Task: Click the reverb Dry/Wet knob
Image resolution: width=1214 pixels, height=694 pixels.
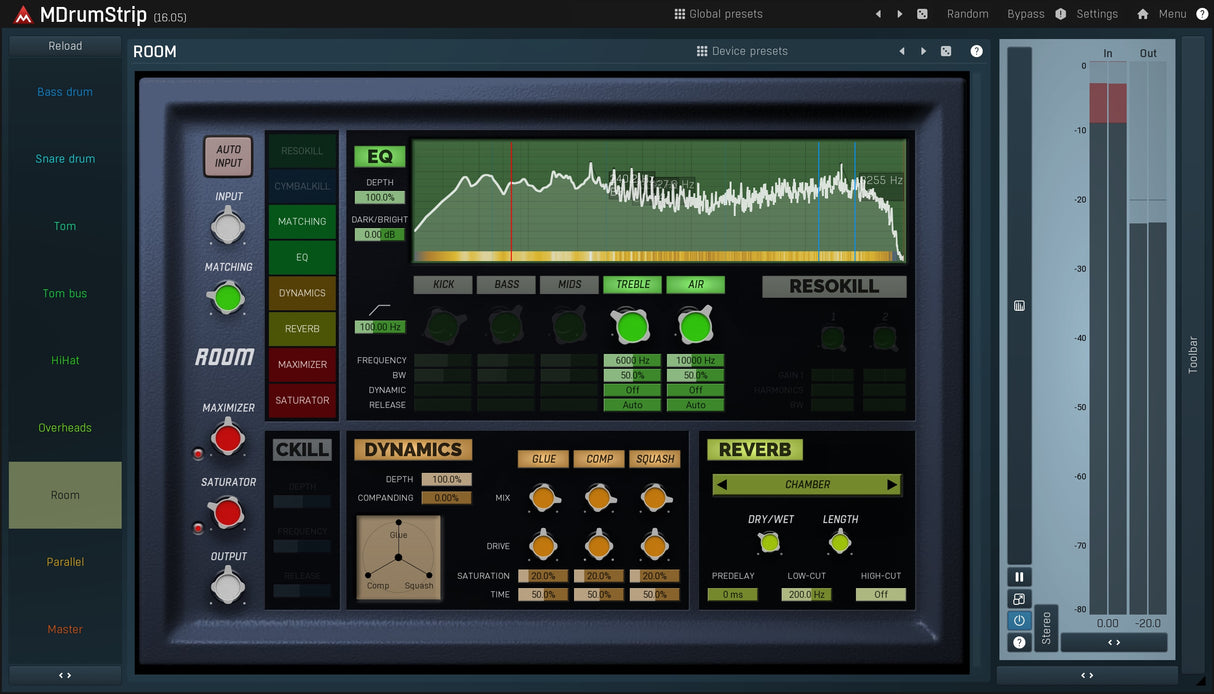Action: 769,543
